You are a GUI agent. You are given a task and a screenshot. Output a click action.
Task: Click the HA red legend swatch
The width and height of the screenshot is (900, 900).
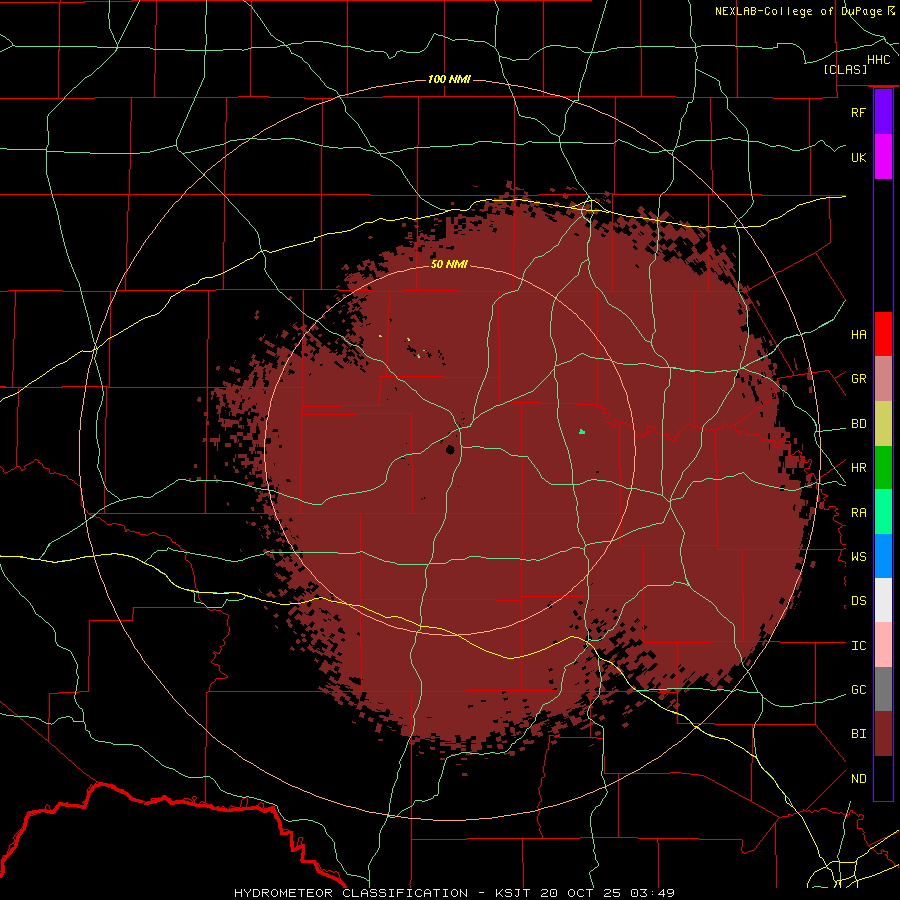pyautogui.click(x=883, y=334)
